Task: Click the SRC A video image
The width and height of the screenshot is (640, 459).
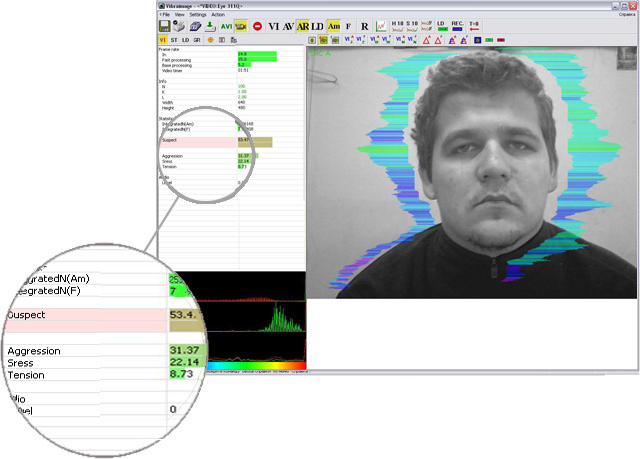Action: tap(471, 172)
